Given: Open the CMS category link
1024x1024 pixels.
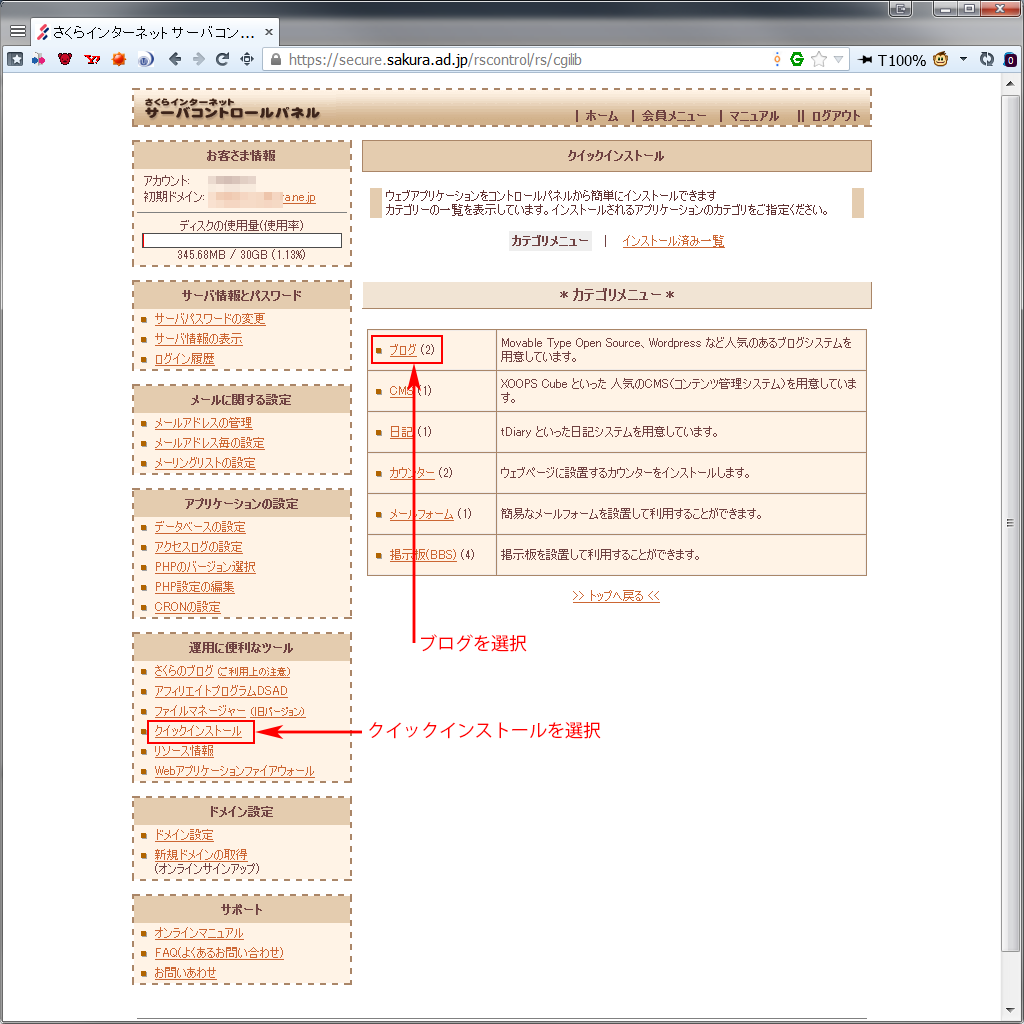Looking at the screenshot, I should (402, 391).
